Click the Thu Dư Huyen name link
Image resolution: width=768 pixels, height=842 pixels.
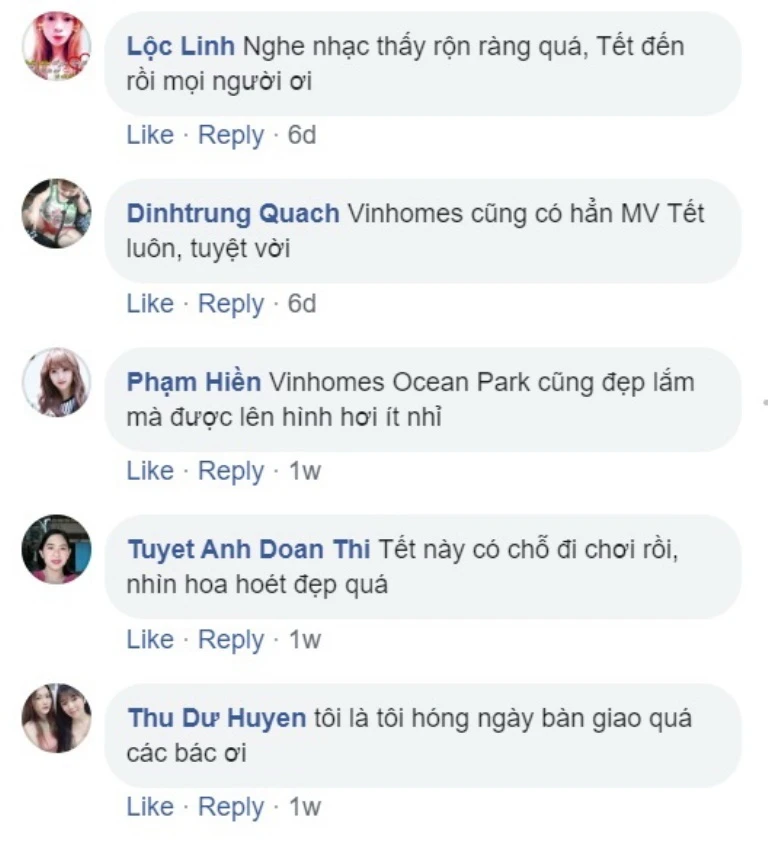click(x=216, y=718)
